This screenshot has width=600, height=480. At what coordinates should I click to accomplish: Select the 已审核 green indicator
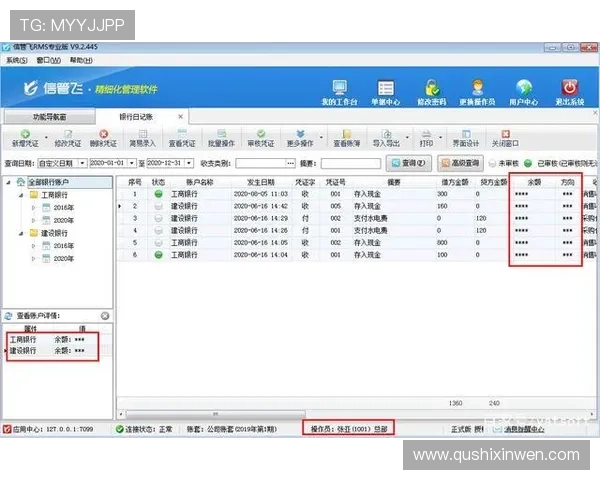pos(528,163)
